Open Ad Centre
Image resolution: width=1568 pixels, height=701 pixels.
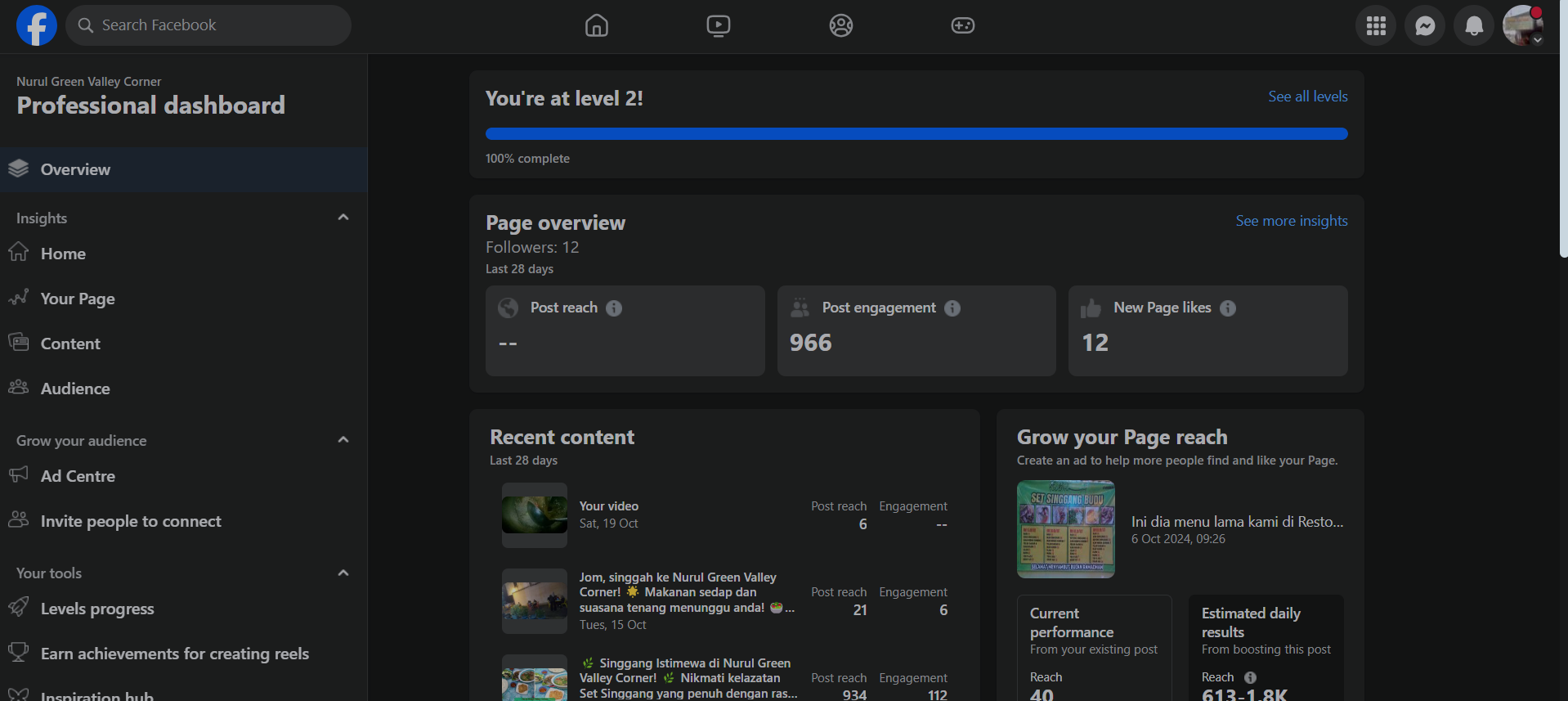point(184,476)
